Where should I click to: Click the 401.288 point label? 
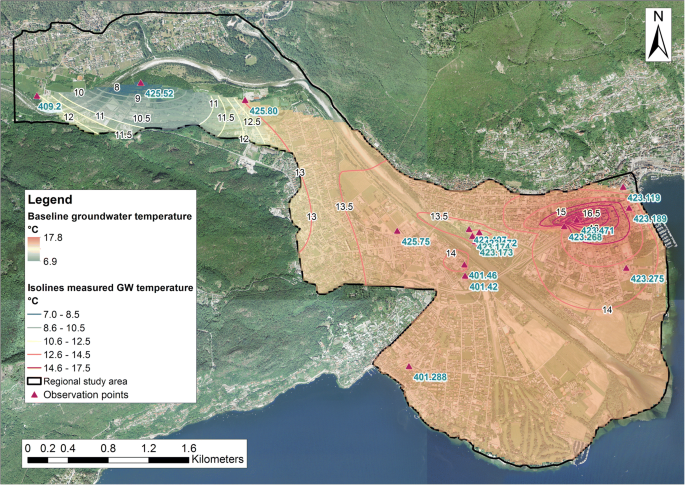[430, 377]
